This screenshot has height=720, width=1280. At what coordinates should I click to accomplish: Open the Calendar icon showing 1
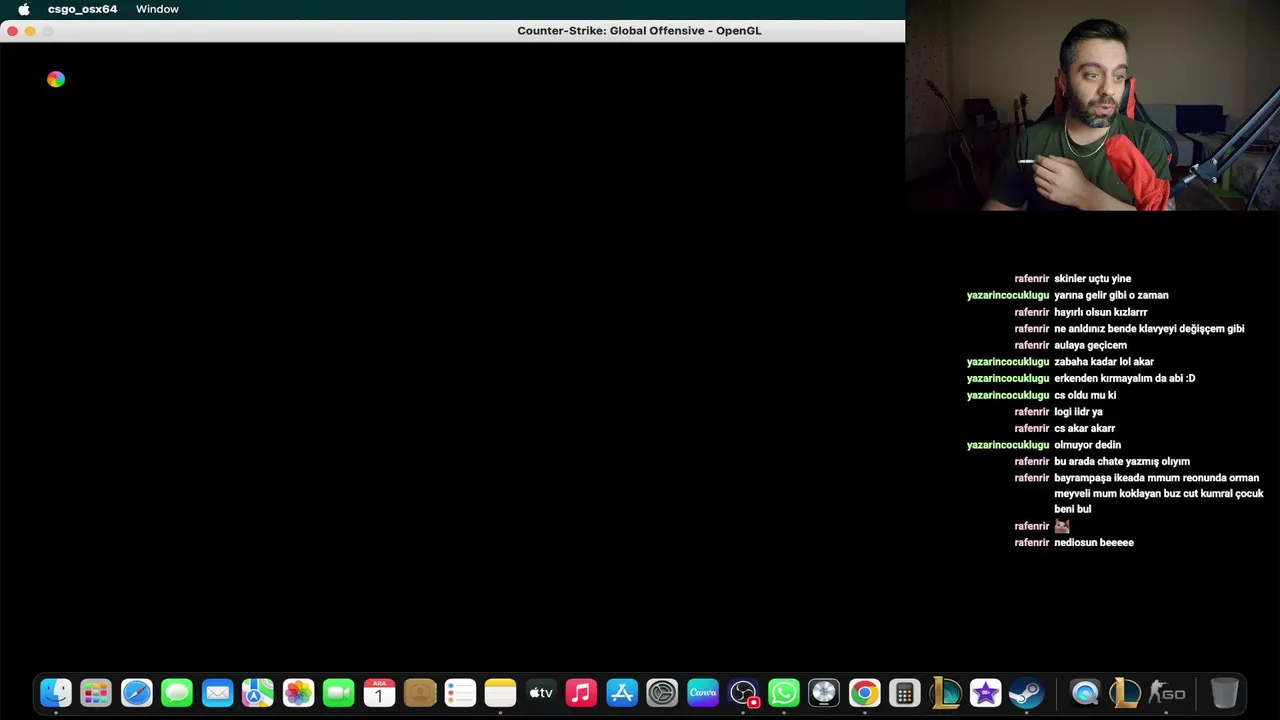pos(379,693)
